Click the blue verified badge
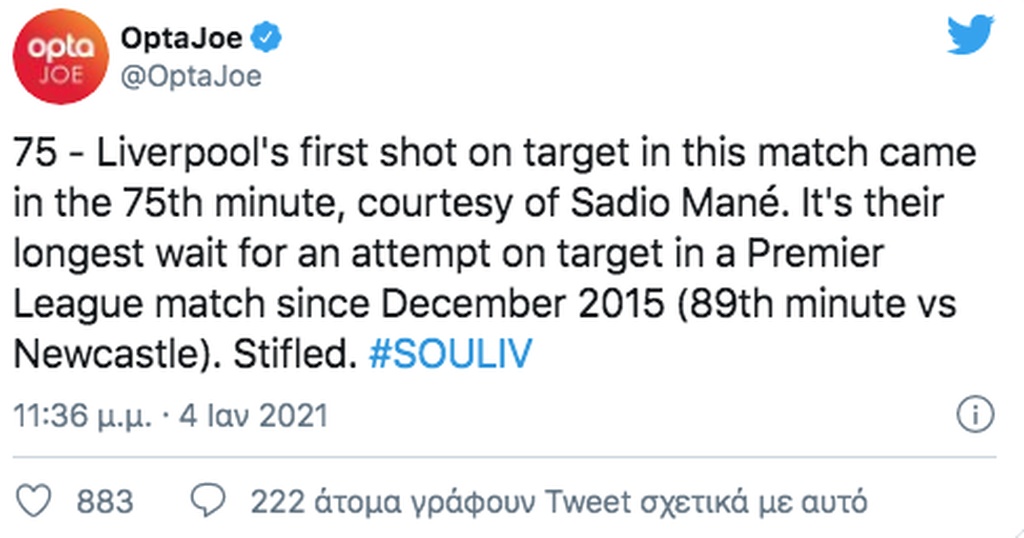1024x538 pixels. point(266,38)
